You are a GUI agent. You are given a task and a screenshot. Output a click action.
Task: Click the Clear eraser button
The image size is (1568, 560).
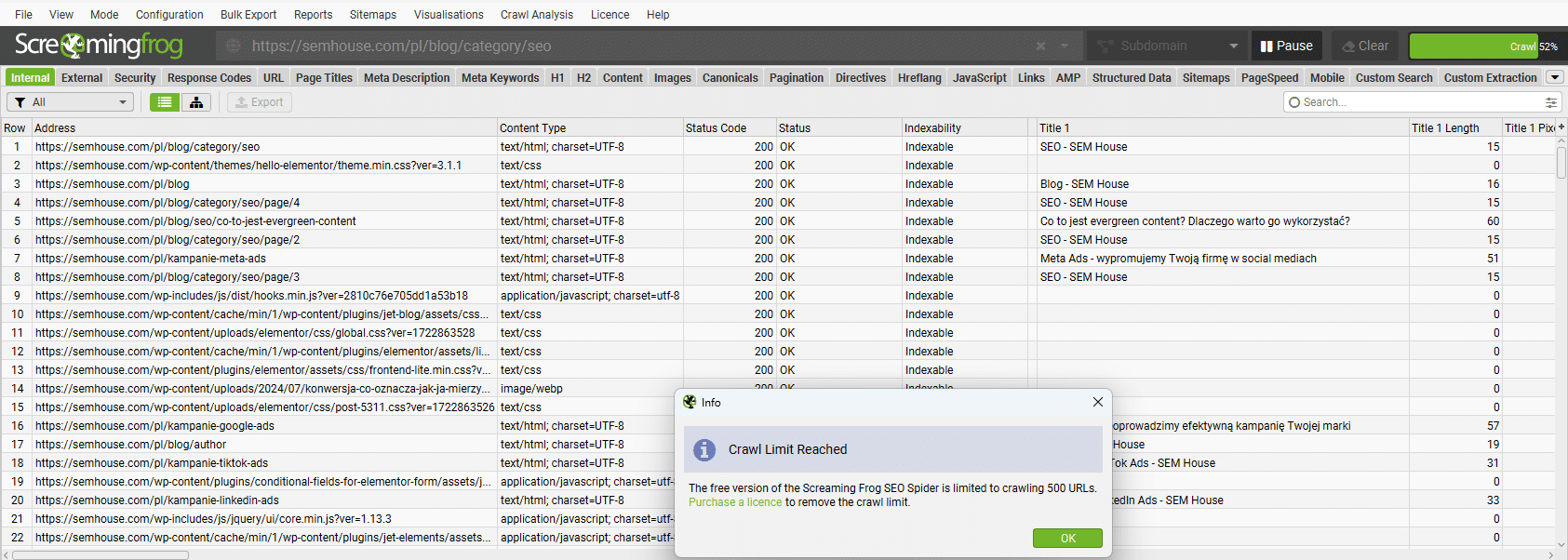[x=1364, y=46]
